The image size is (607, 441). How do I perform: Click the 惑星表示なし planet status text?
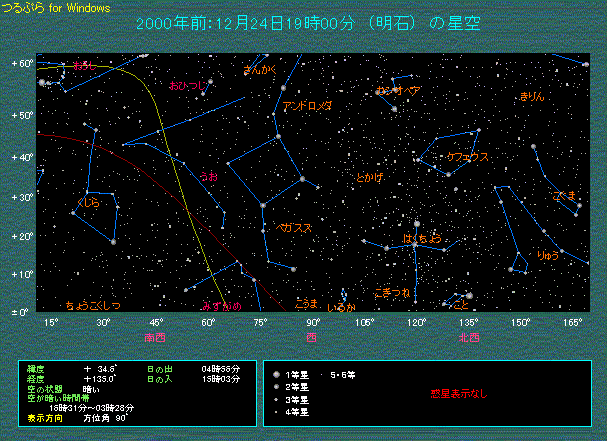click(459, 394)
